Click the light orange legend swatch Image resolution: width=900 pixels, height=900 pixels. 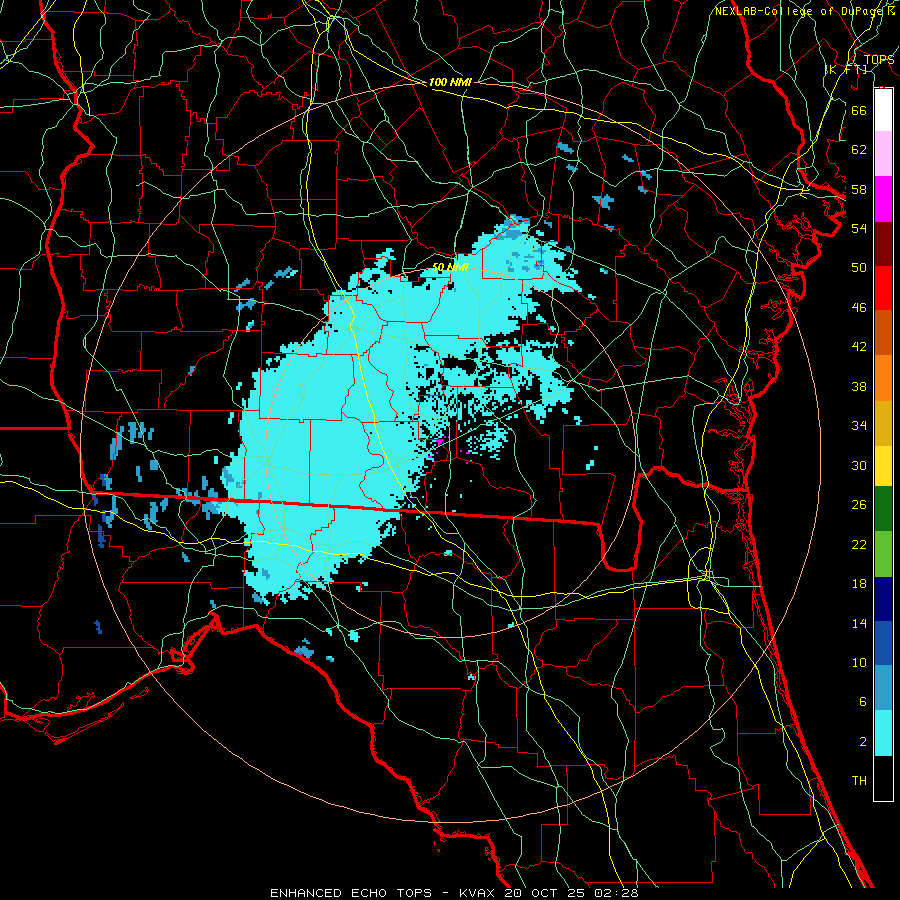coord(883,378)
